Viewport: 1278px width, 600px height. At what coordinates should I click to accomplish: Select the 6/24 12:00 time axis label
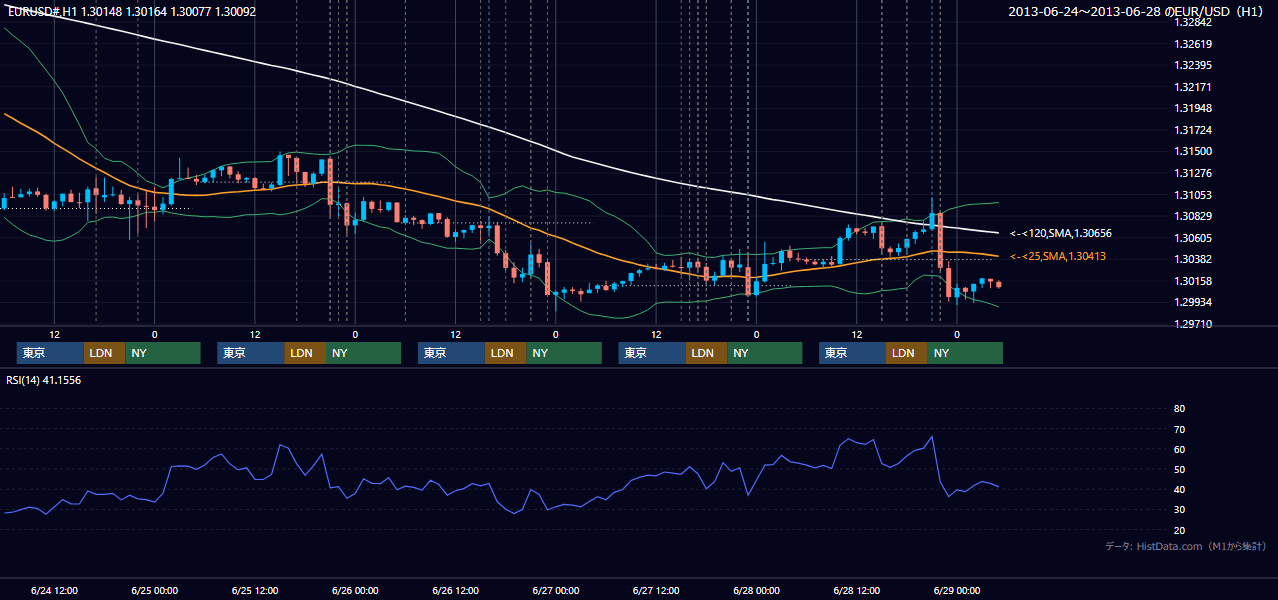click(55, 590)
